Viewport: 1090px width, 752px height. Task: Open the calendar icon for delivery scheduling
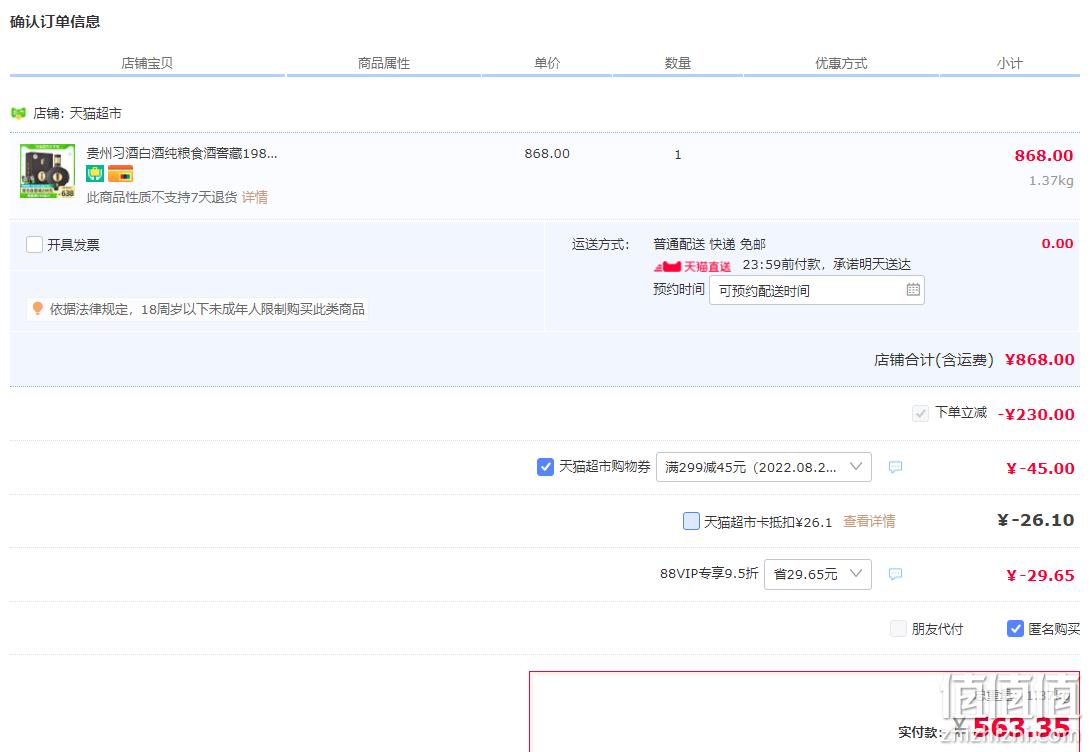pos(913,290)
